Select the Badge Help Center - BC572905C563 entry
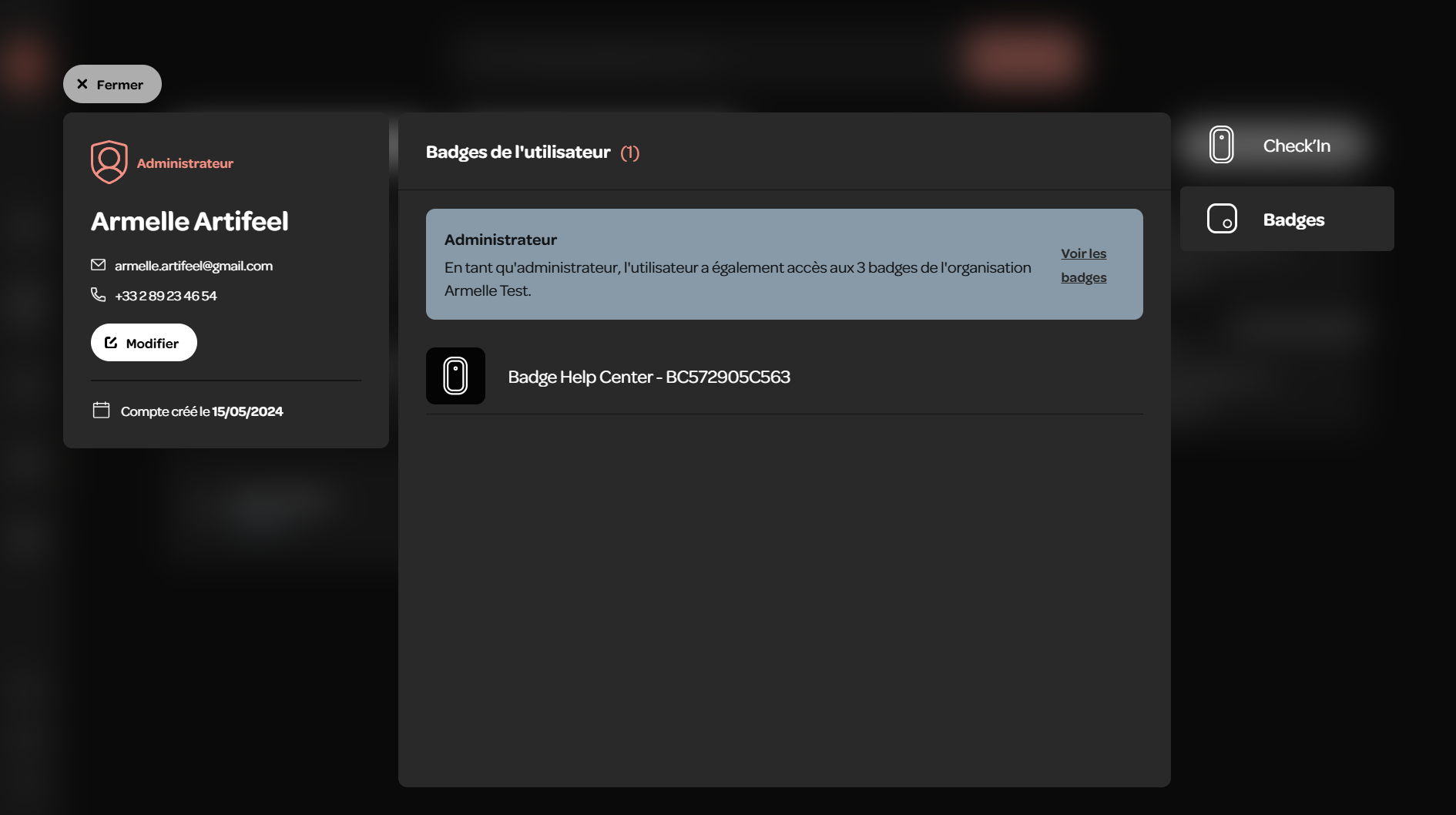The image size is (1456, 815). (649, 377)
